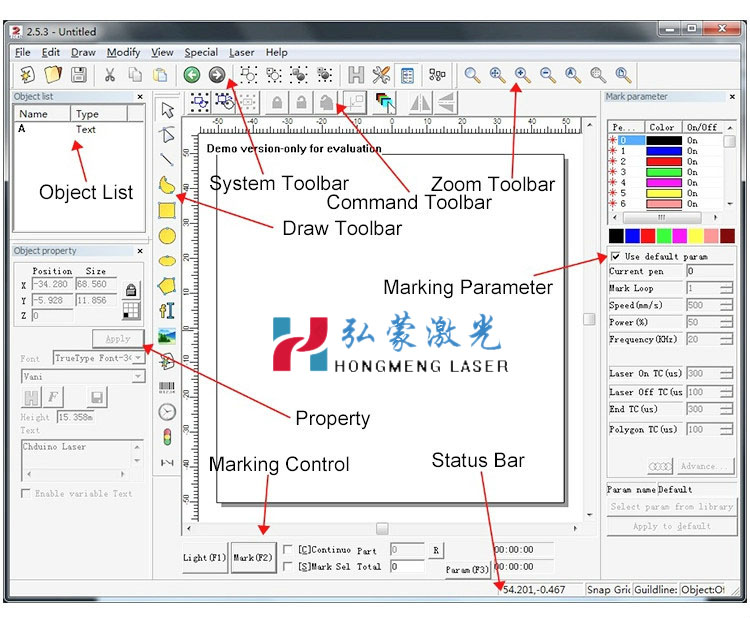This screenshot has height=618, width=750.
Task: Open the File menu
Action: click(22, 52)
